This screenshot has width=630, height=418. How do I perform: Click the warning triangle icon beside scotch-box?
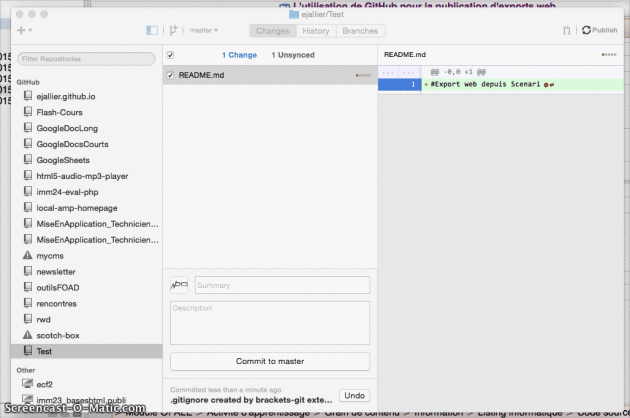pyautogui.click(x=27, y=335)
